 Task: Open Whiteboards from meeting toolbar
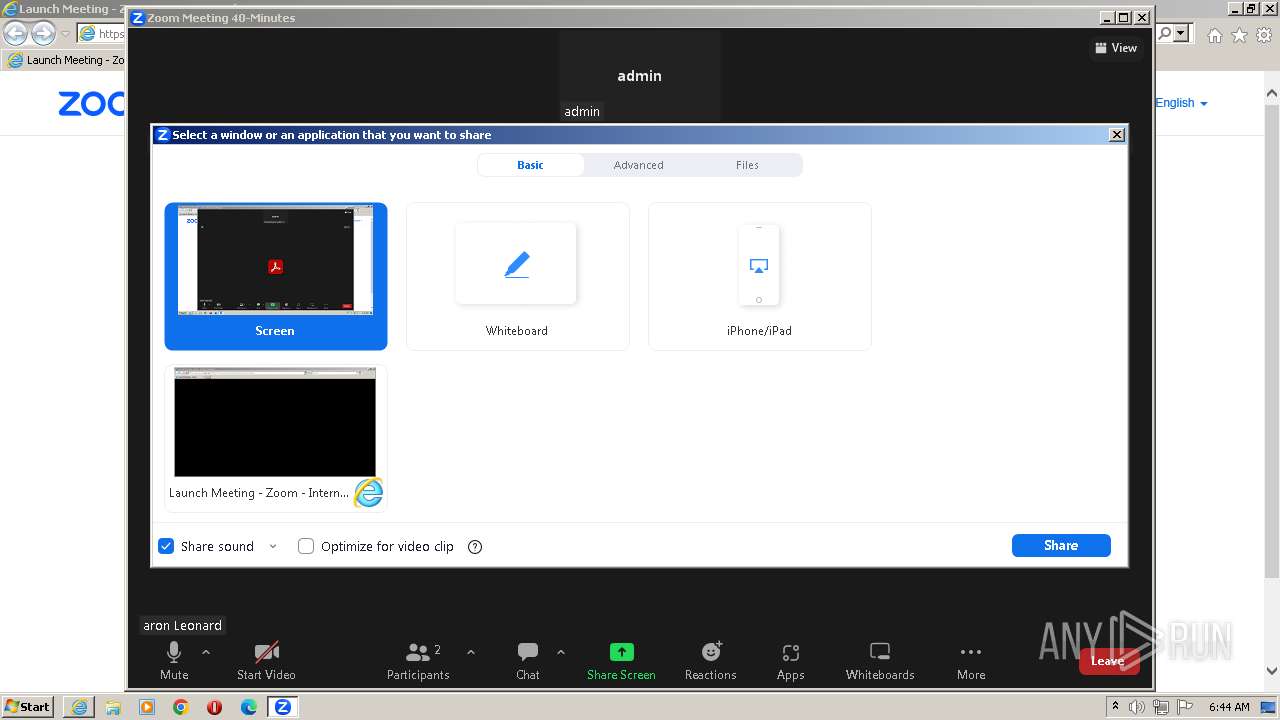(880, 661)
